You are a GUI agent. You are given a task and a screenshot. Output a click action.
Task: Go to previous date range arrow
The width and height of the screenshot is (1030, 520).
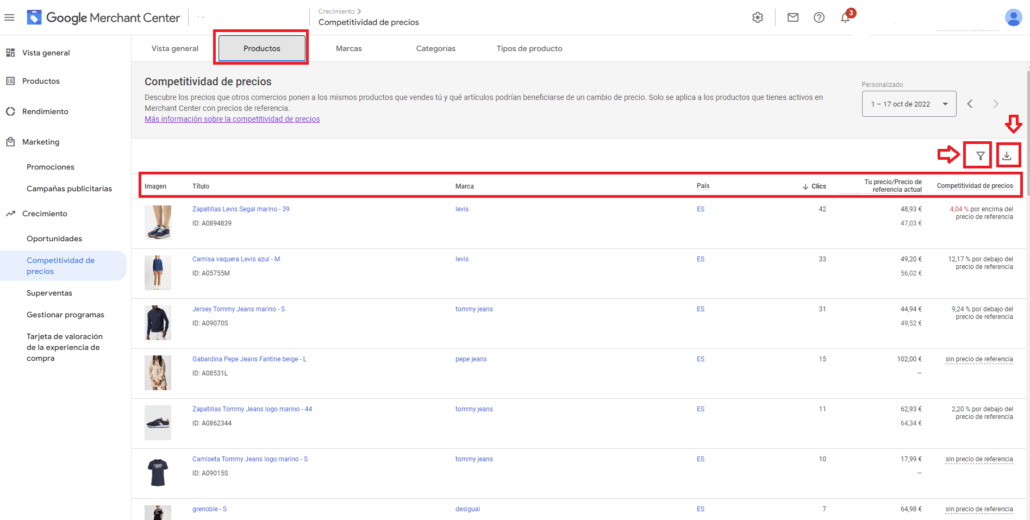970,103
